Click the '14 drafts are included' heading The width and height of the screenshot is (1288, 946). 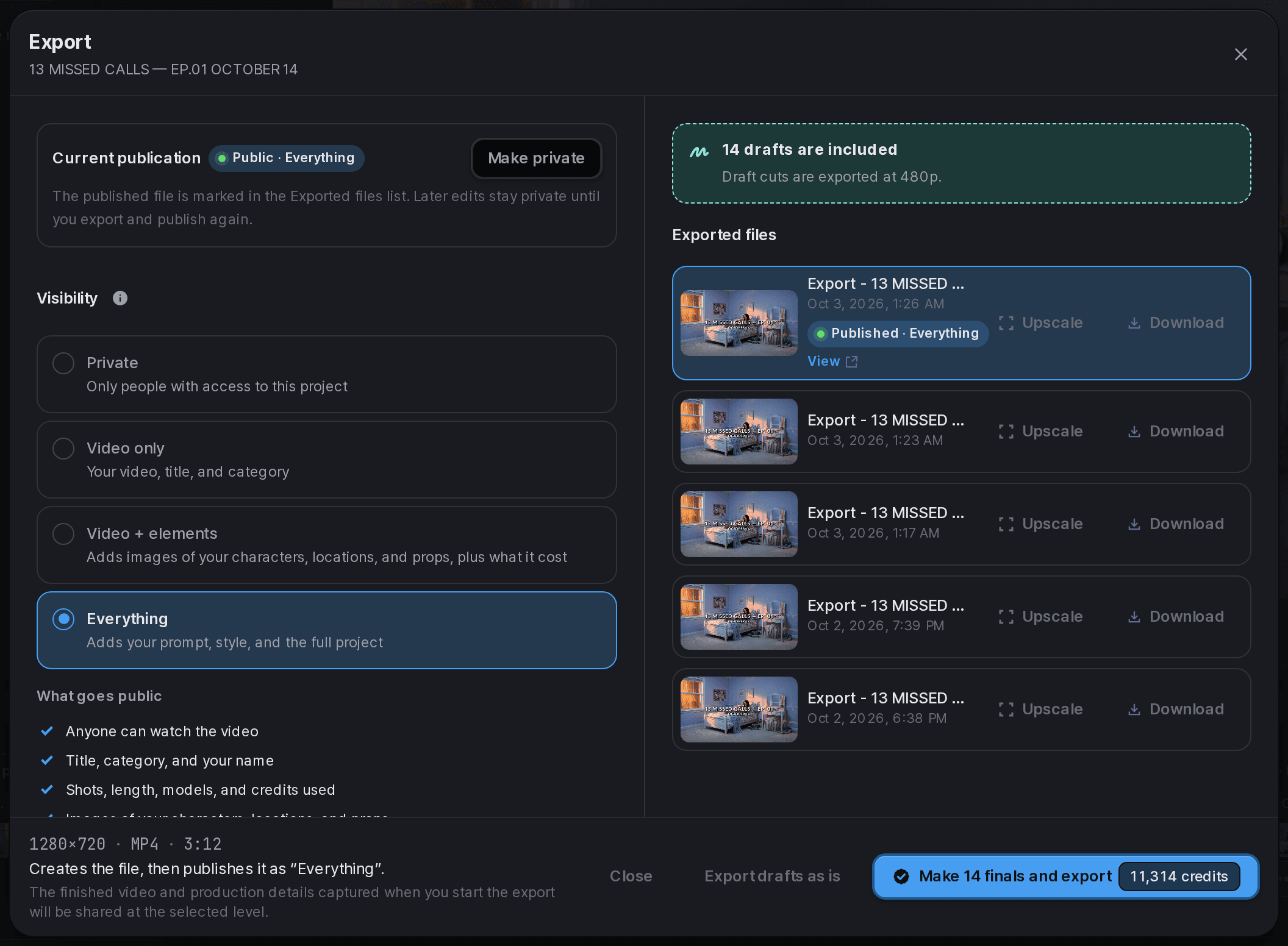[x=810, y=149]
